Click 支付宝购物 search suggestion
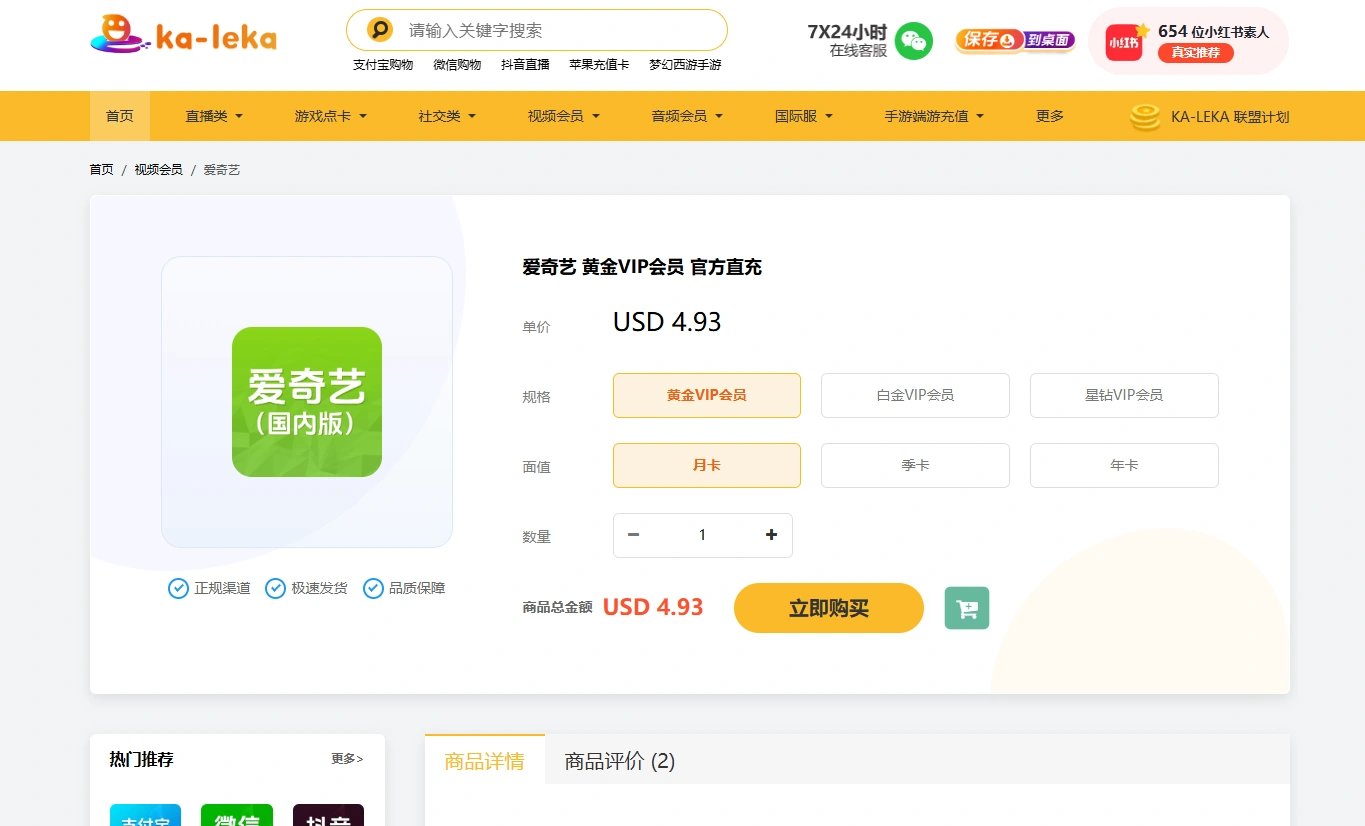 tap(383, 65)
